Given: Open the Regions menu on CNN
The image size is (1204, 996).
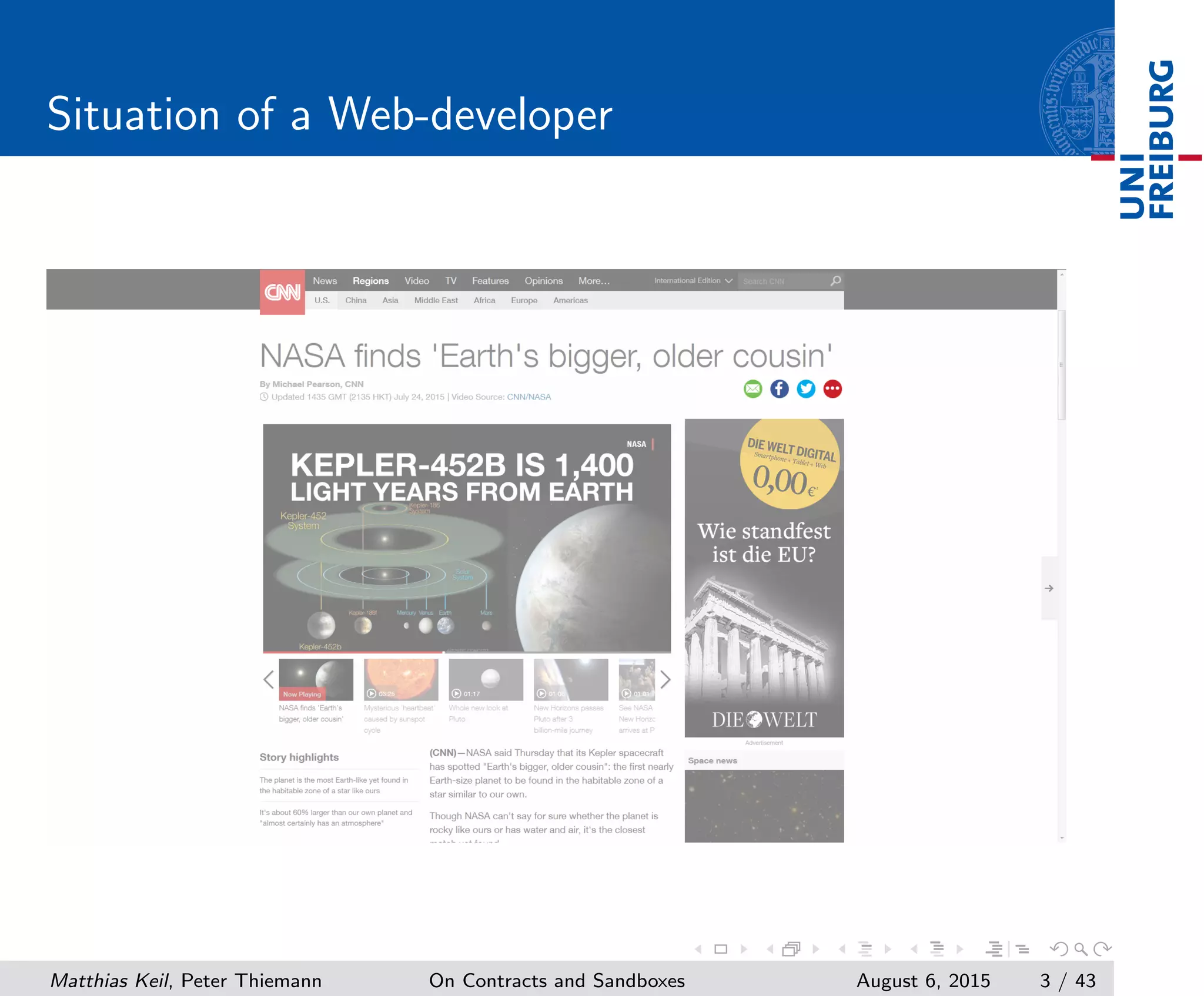Looking at the screenshot, I should (370, 281).
